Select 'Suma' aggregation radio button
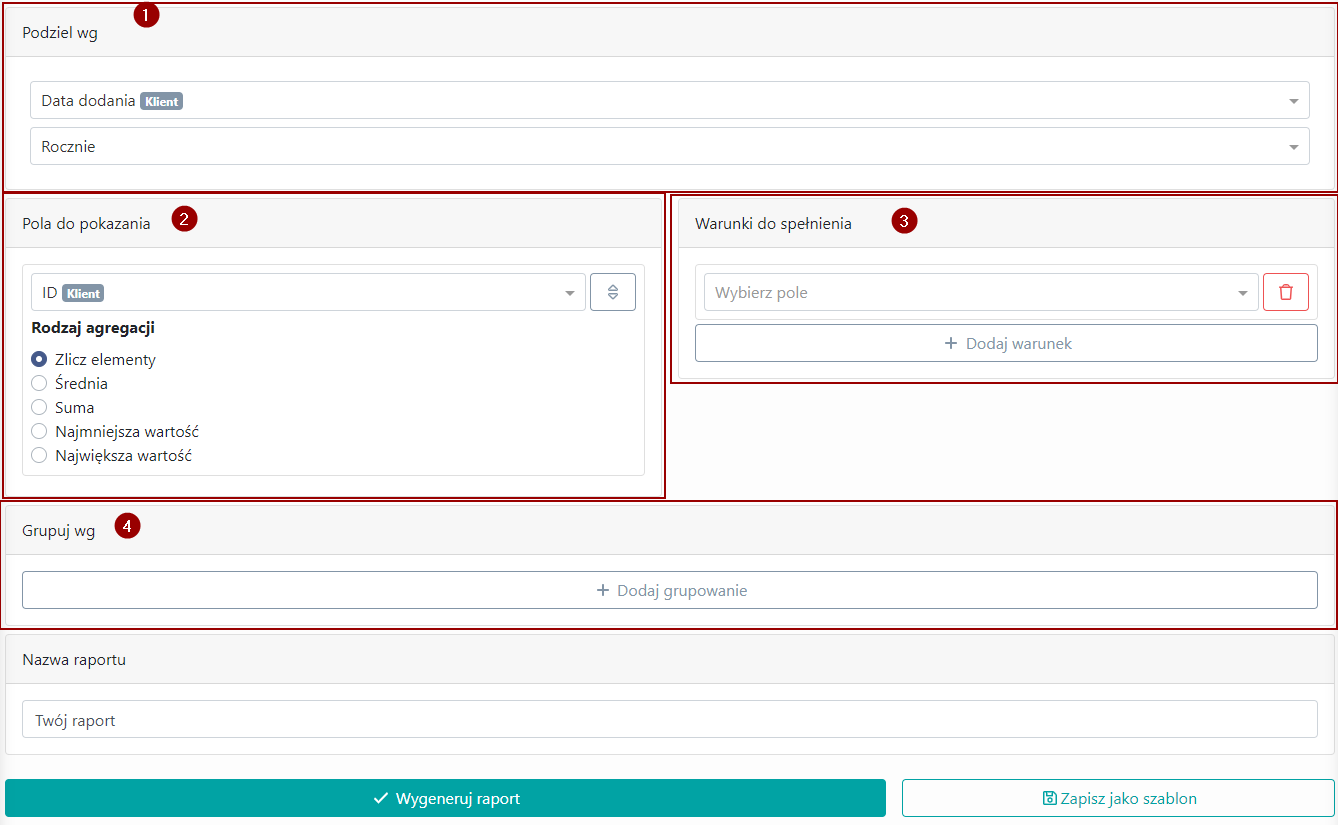The width and height of the screenshot is (1338, 825). coord(39,407)
